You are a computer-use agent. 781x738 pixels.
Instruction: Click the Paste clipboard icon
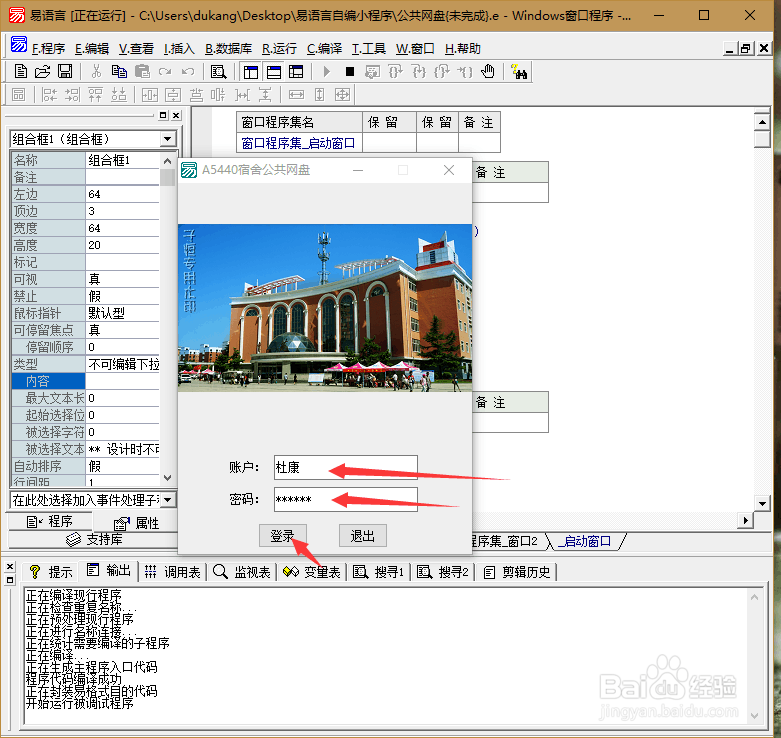pyautogui.click(x=142, y=72)
